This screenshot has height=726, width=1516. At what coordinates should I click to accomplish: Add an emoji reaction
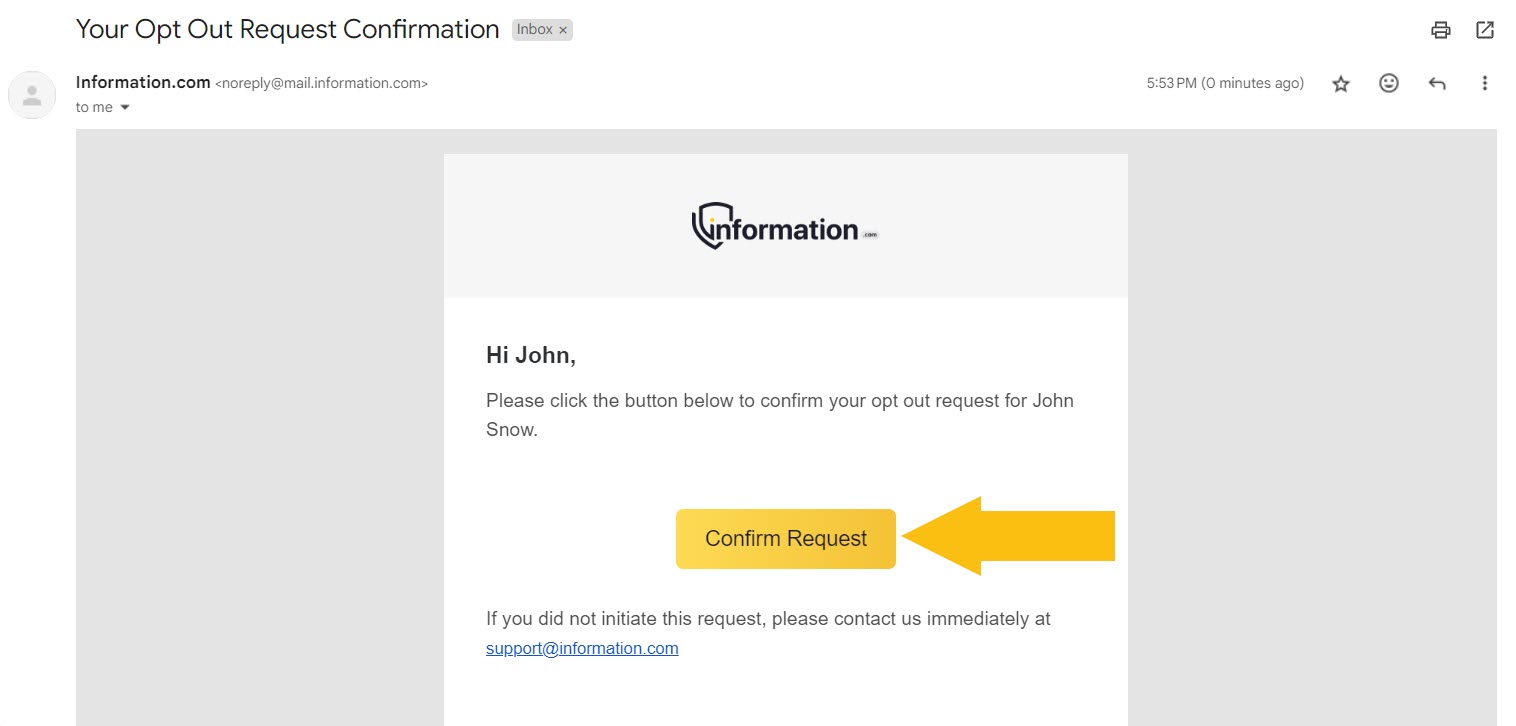[x=1389, y=84]
